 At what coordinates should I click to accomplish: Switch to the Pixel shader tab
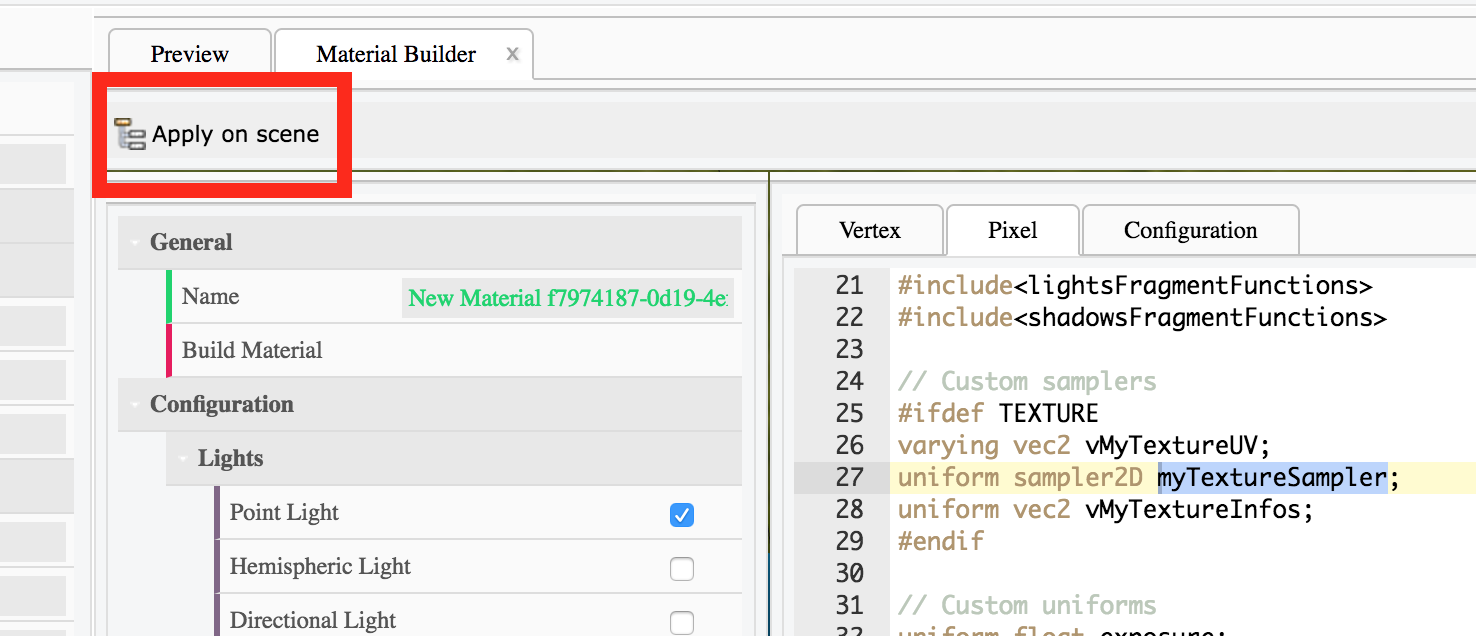click(1012, 230)
